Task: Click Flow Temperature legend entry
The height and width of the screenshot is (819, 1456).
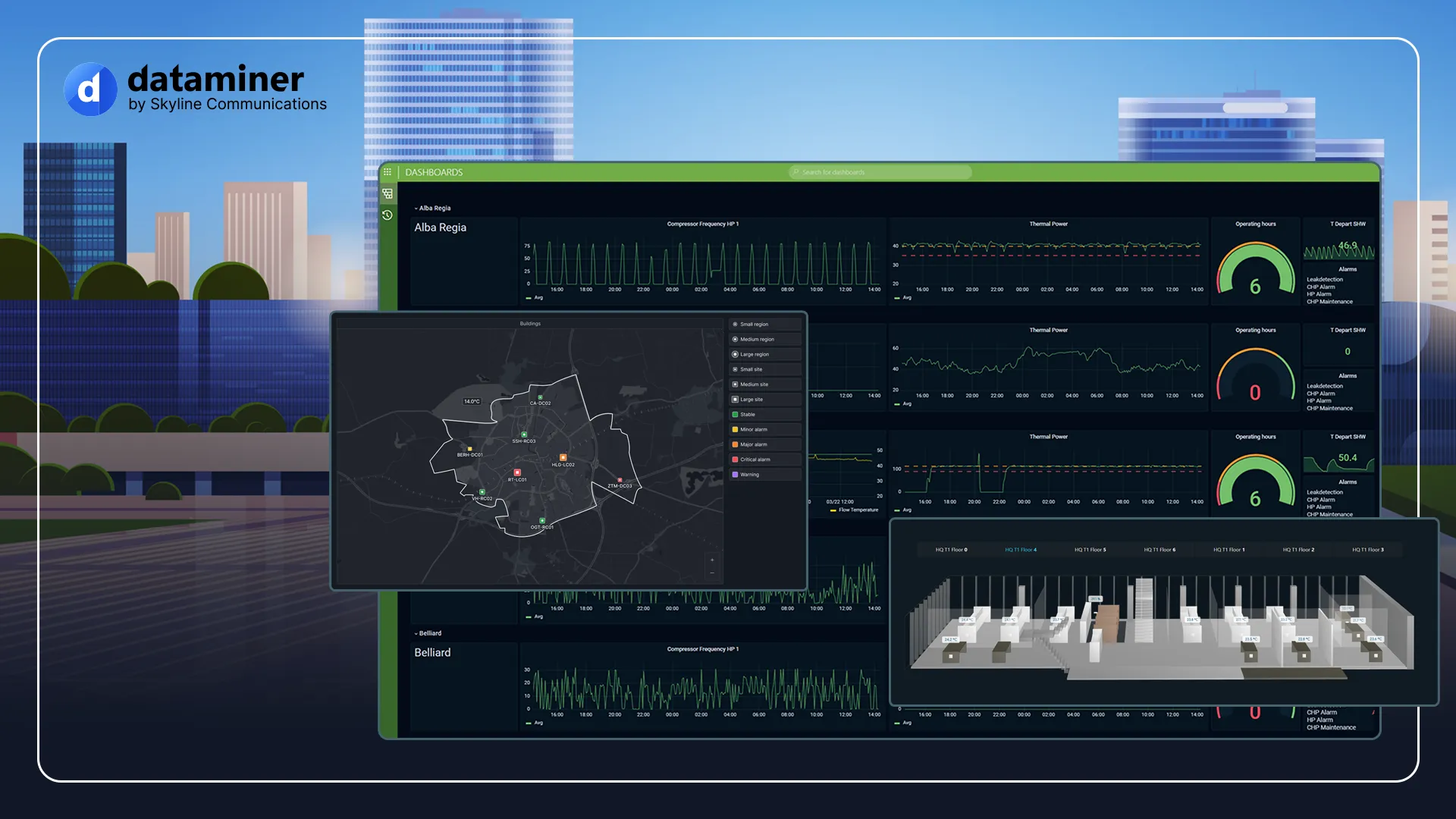Action: (x=855, y=510)
